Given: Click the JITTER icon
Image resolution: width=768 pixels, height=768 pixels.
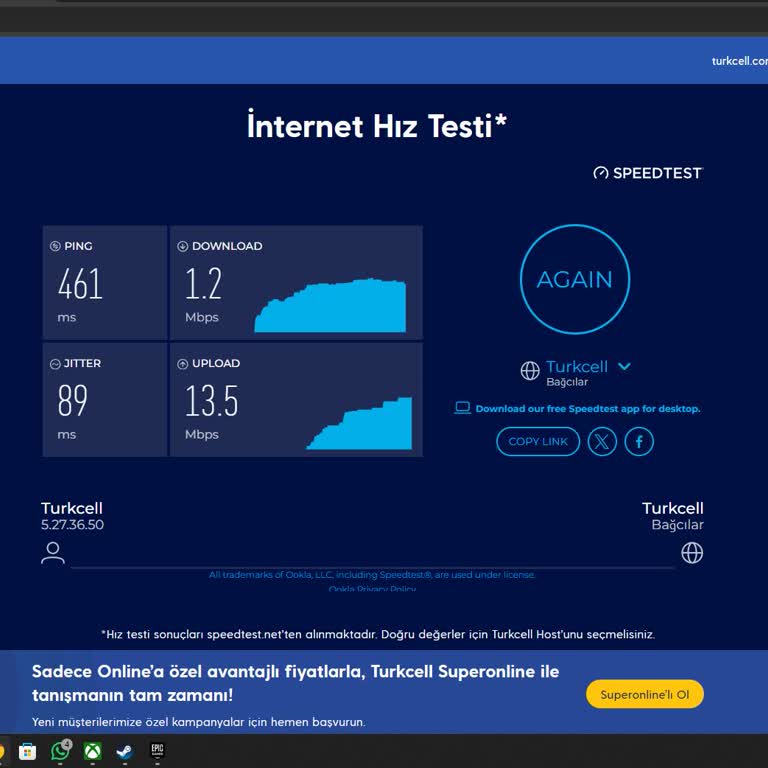Looking at the screenshot, I should click(55, 363).
